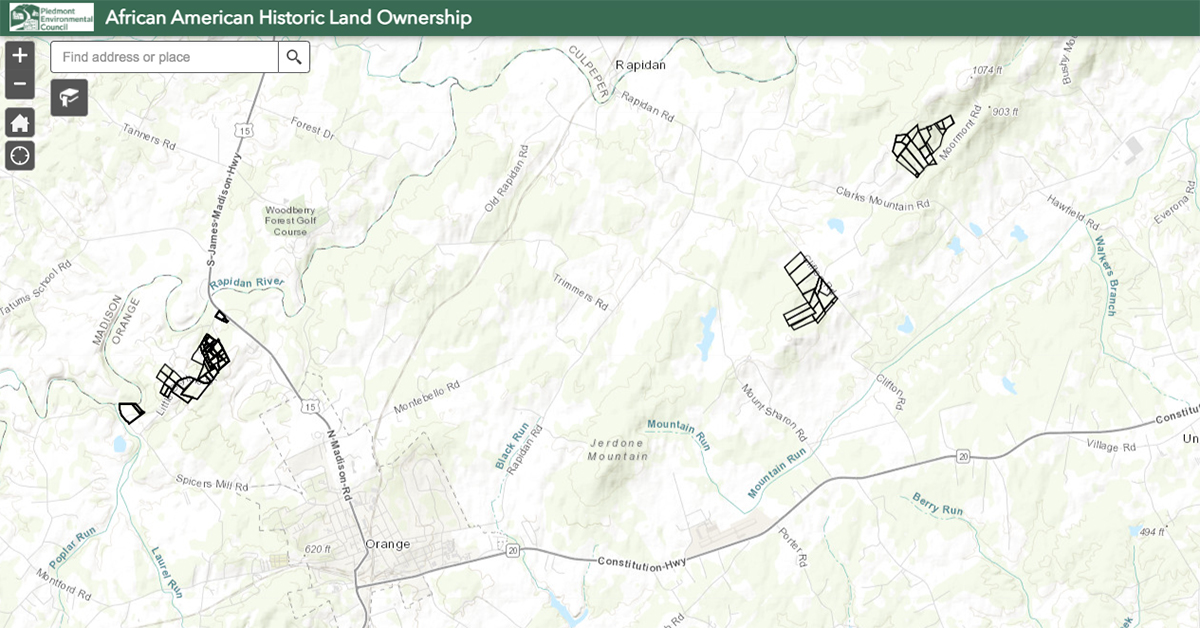Click the small parcel beside Rapidan River label
1200x628 pixels.
click(x=221, y=317)
